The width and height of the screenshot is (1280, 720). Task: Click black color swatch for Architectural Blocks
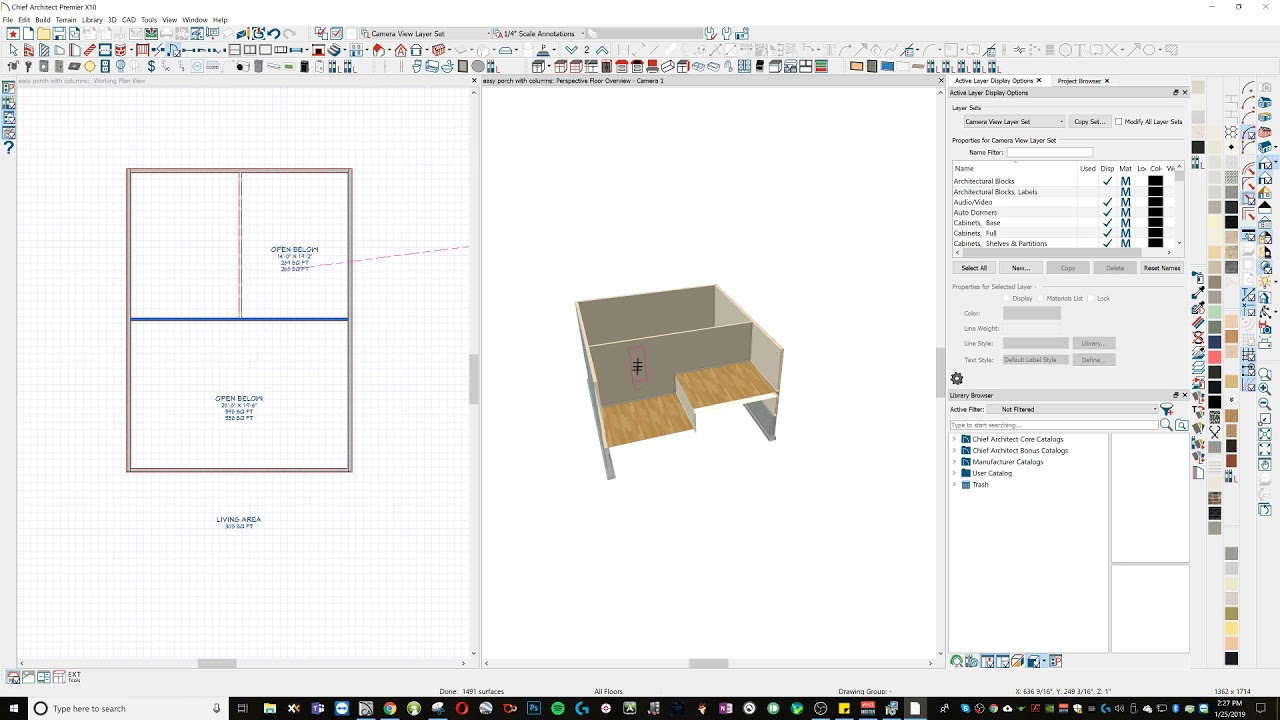1155,181
